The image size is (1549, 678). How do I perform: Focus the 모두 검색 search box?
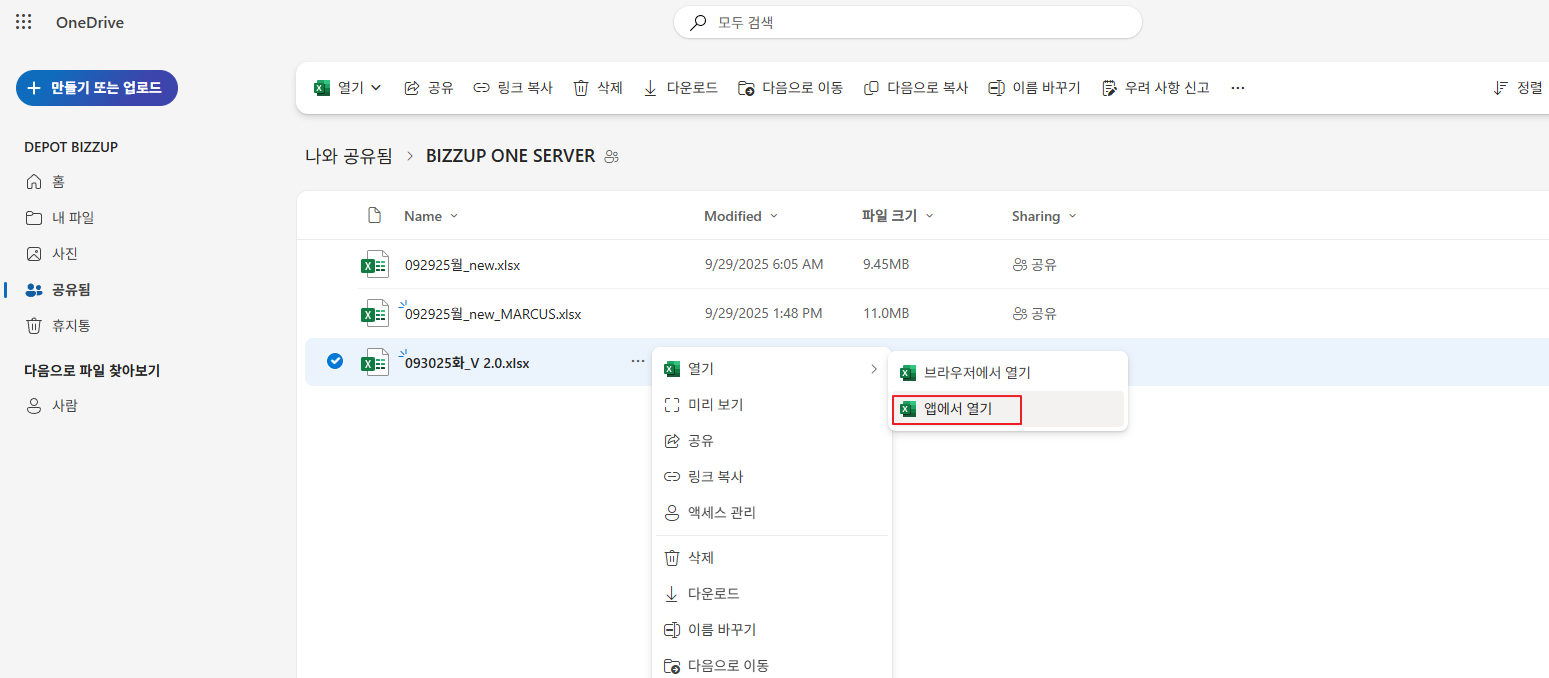[908, 22]
